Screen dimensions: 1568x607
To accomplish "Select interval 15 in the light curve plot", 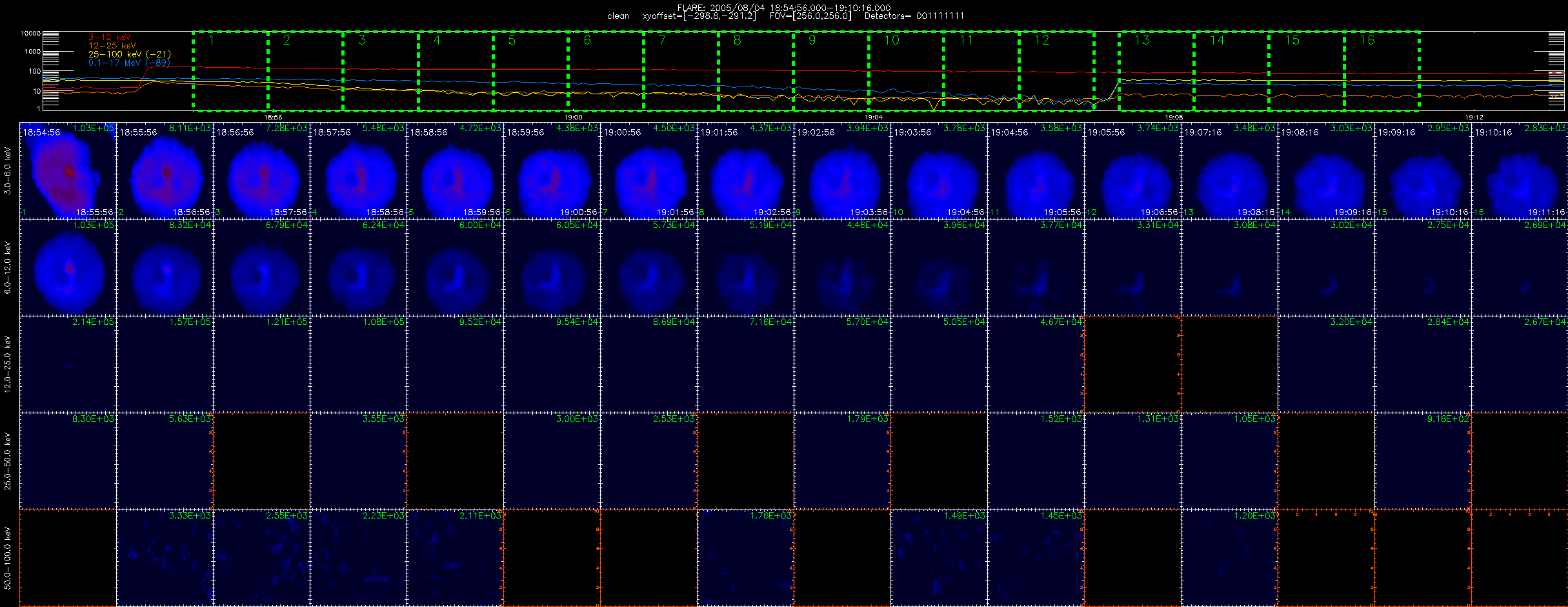I will pyautogui.click(x=1307, y=70).
